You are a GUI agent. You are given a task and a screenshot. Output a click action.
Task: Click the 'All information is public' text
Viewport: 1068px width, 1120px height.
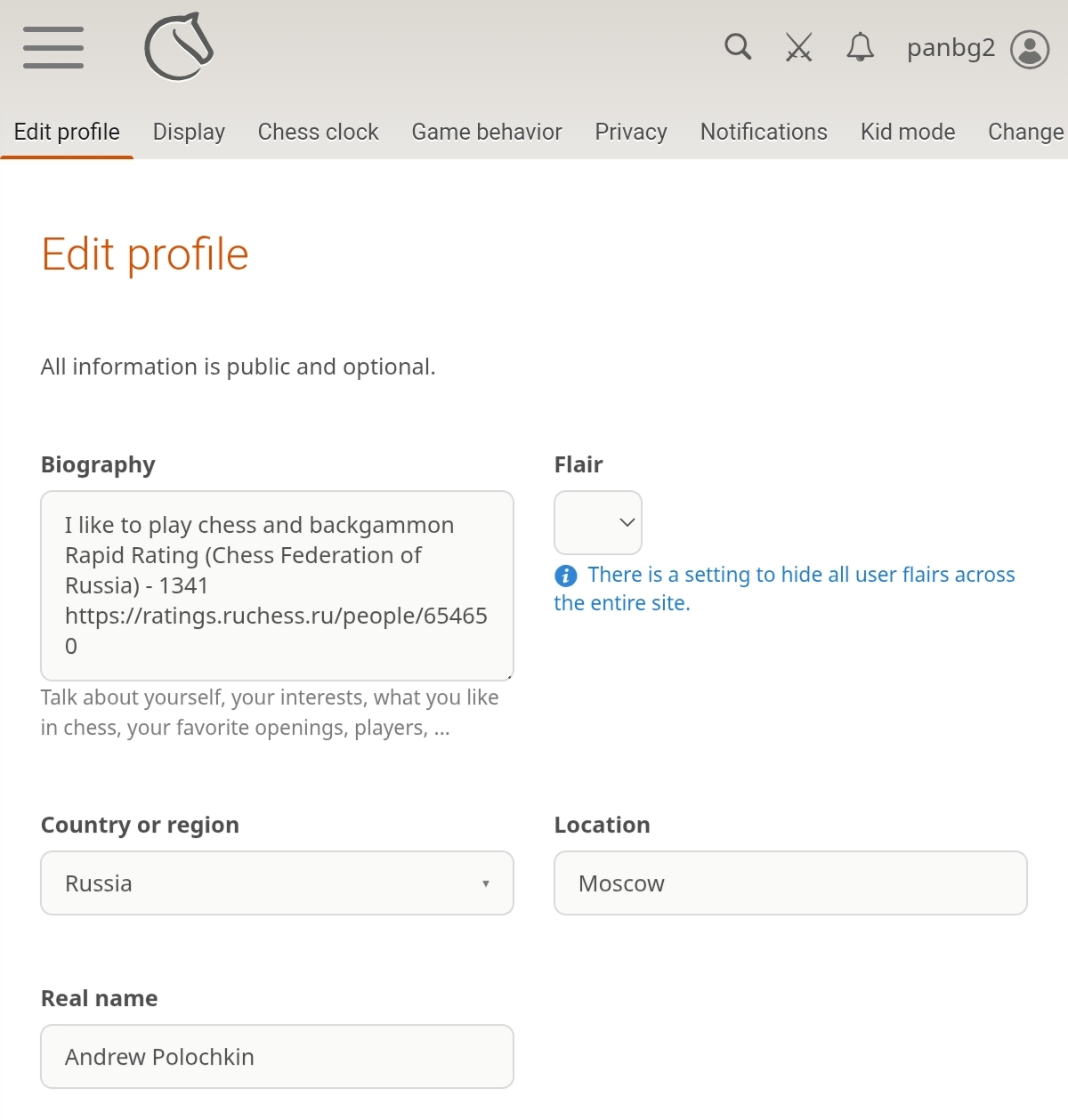(x=238, y=367)
